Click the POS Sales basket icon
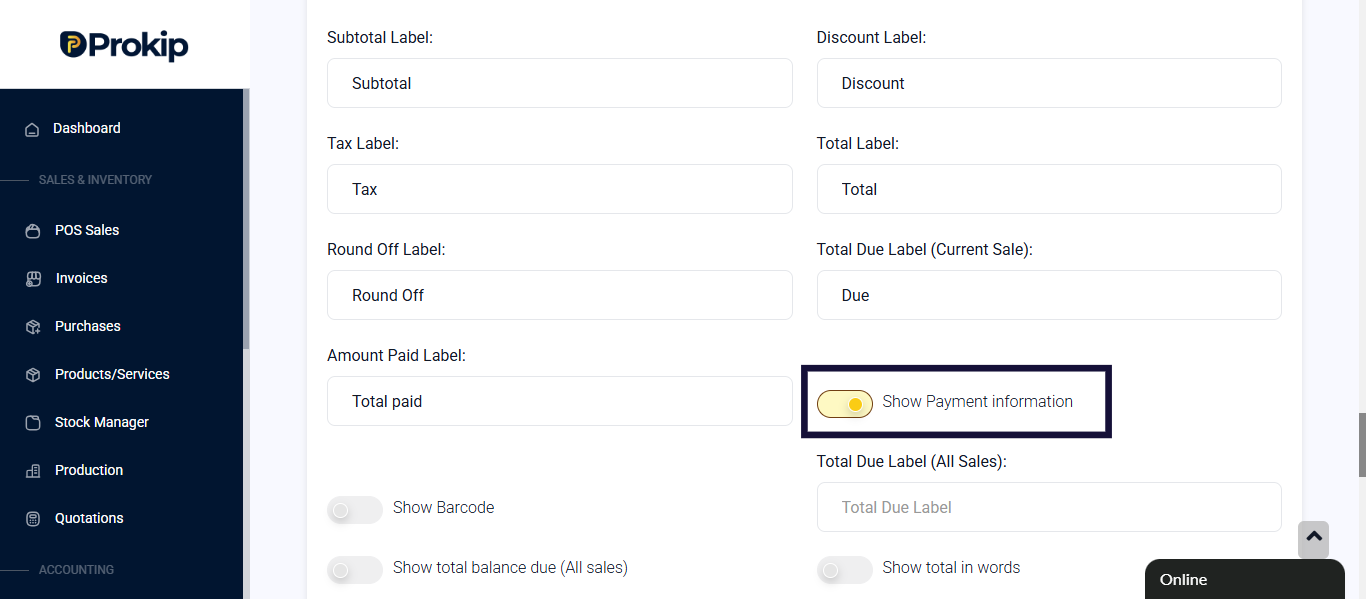The image size is (1366, 599). (33, 231)
